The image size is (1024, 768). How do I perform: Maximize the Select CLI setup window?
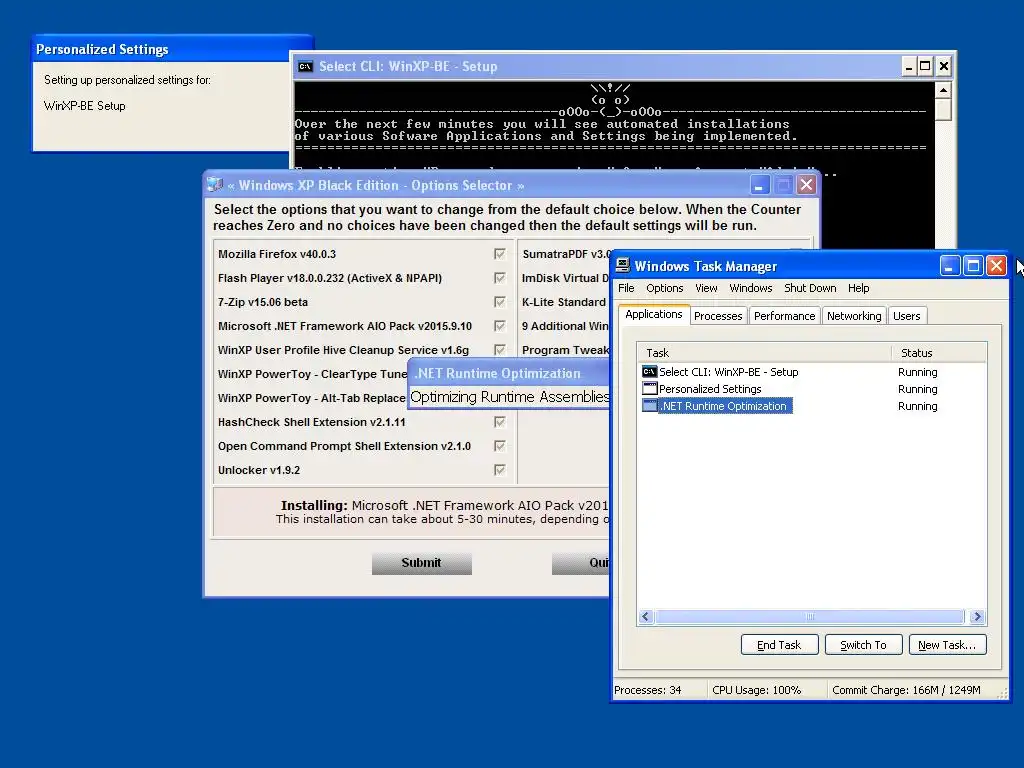coord(925,66)
